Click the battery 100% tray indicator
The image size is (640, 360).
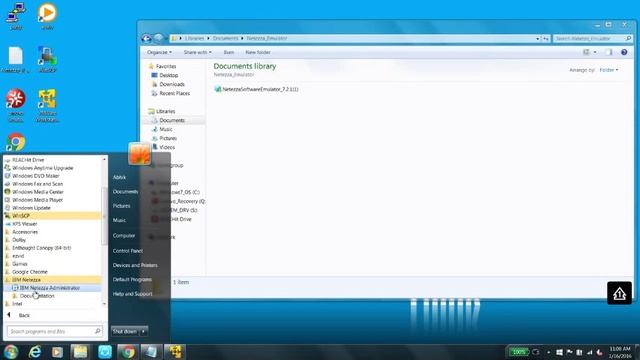(x=518, y=352)
